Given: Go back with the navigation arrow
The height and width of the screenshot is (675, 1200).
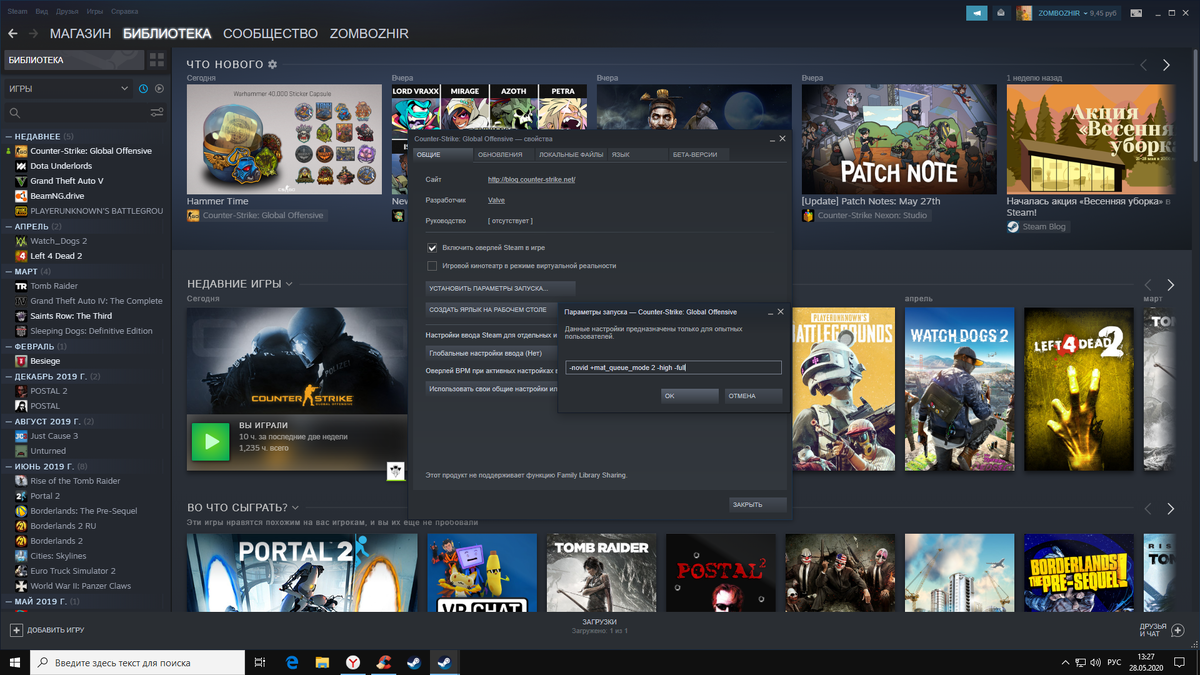Looking at the screenshot, I should coord(12,33).
